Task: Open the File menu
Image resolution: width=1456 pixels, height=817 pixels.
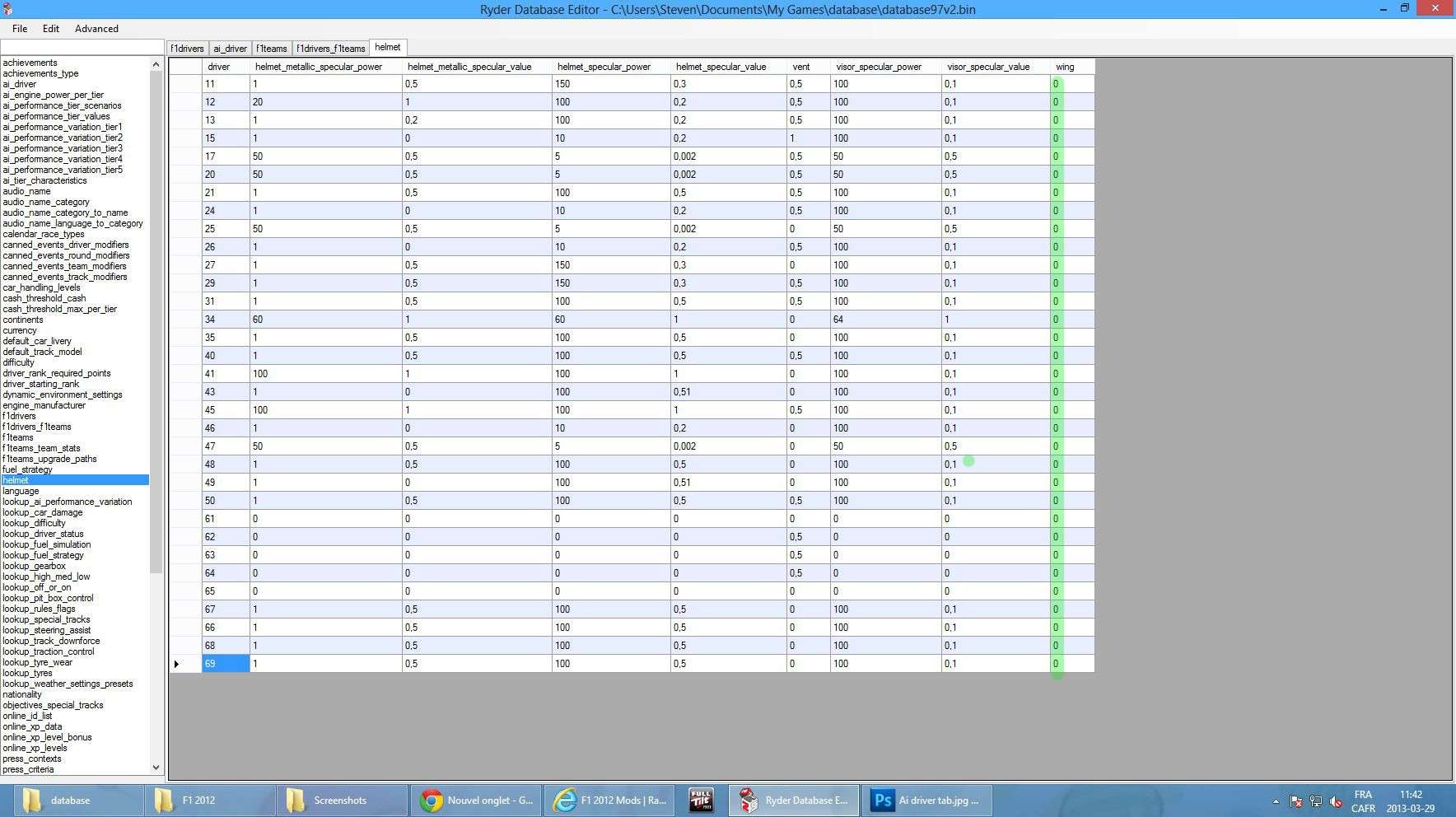Action: (x=20, y=29)
